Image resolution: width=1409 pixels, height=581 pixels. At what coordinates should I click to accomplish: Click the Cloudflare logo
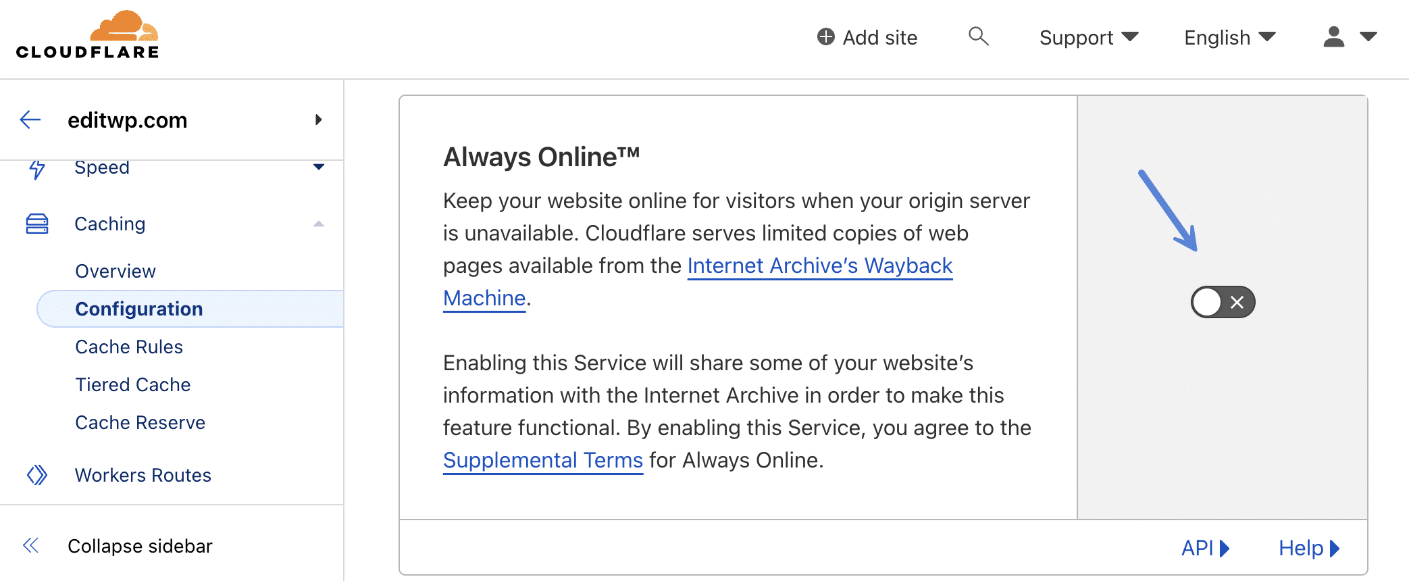[87, 33]
